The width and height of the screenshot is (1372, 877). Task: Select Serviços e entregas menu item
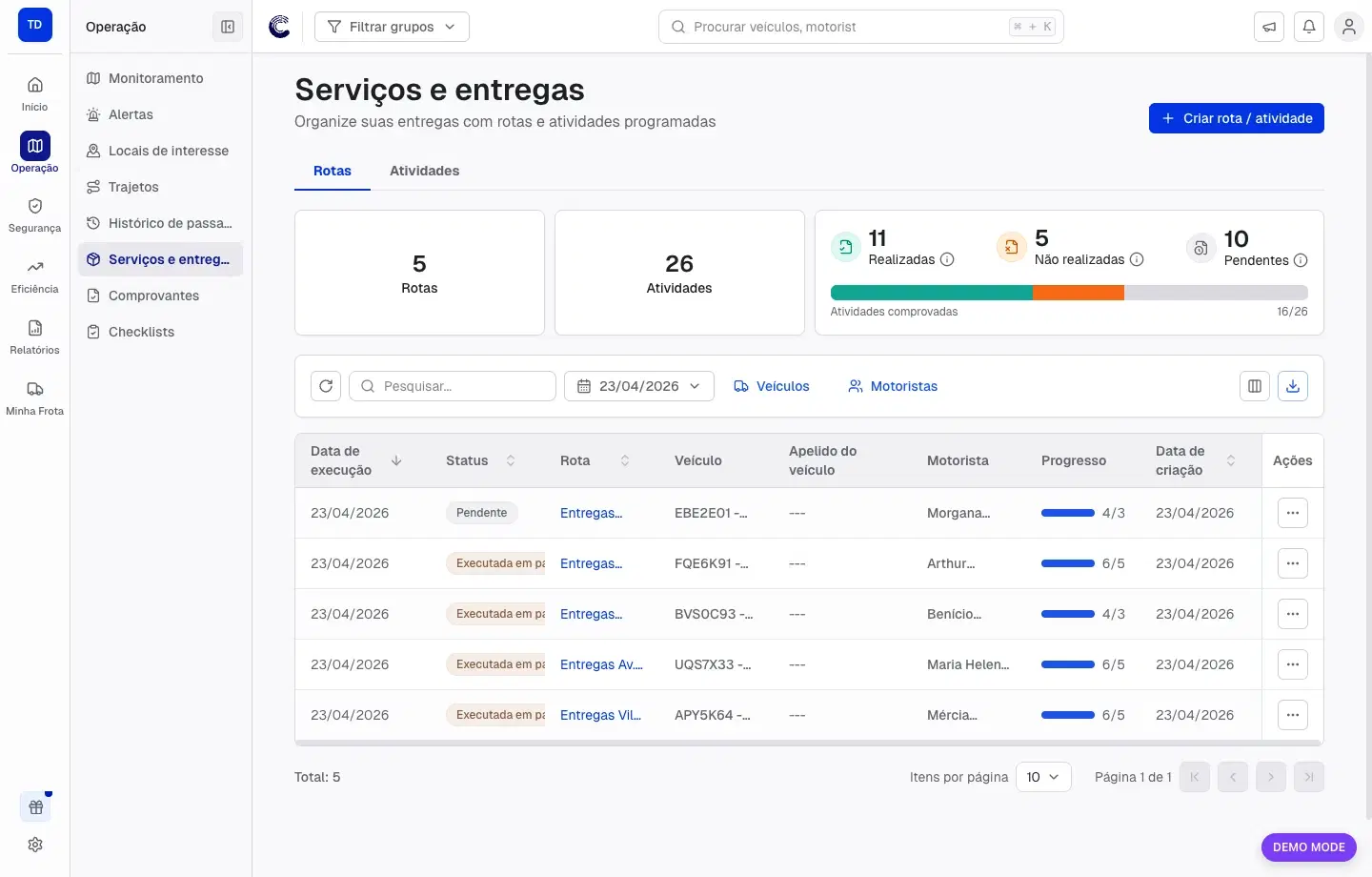160,259
